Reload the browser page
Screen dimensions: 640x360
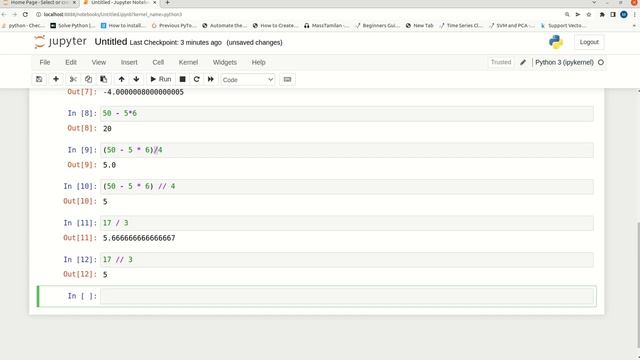tap(25, 14)
